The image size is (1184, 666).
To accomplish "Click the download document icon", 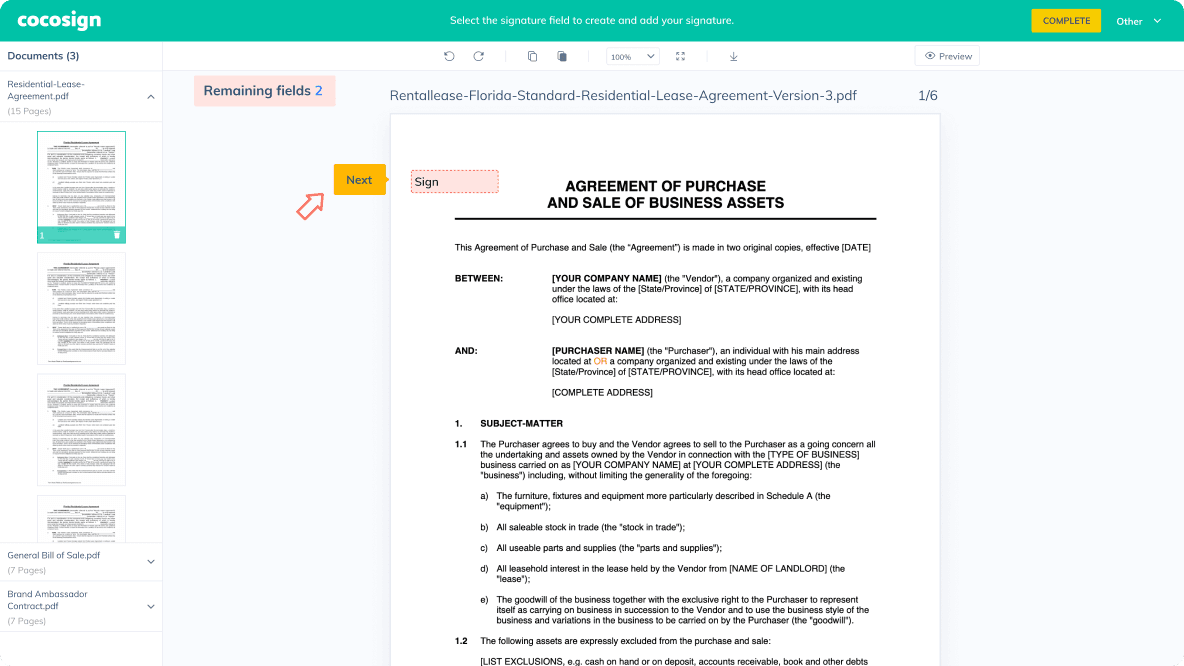I will coord(733,56).
